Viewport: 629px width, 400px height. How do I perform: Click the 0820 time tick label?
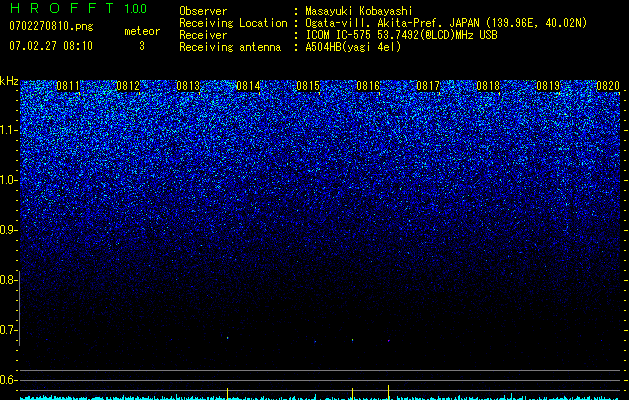tap(608, 86)
